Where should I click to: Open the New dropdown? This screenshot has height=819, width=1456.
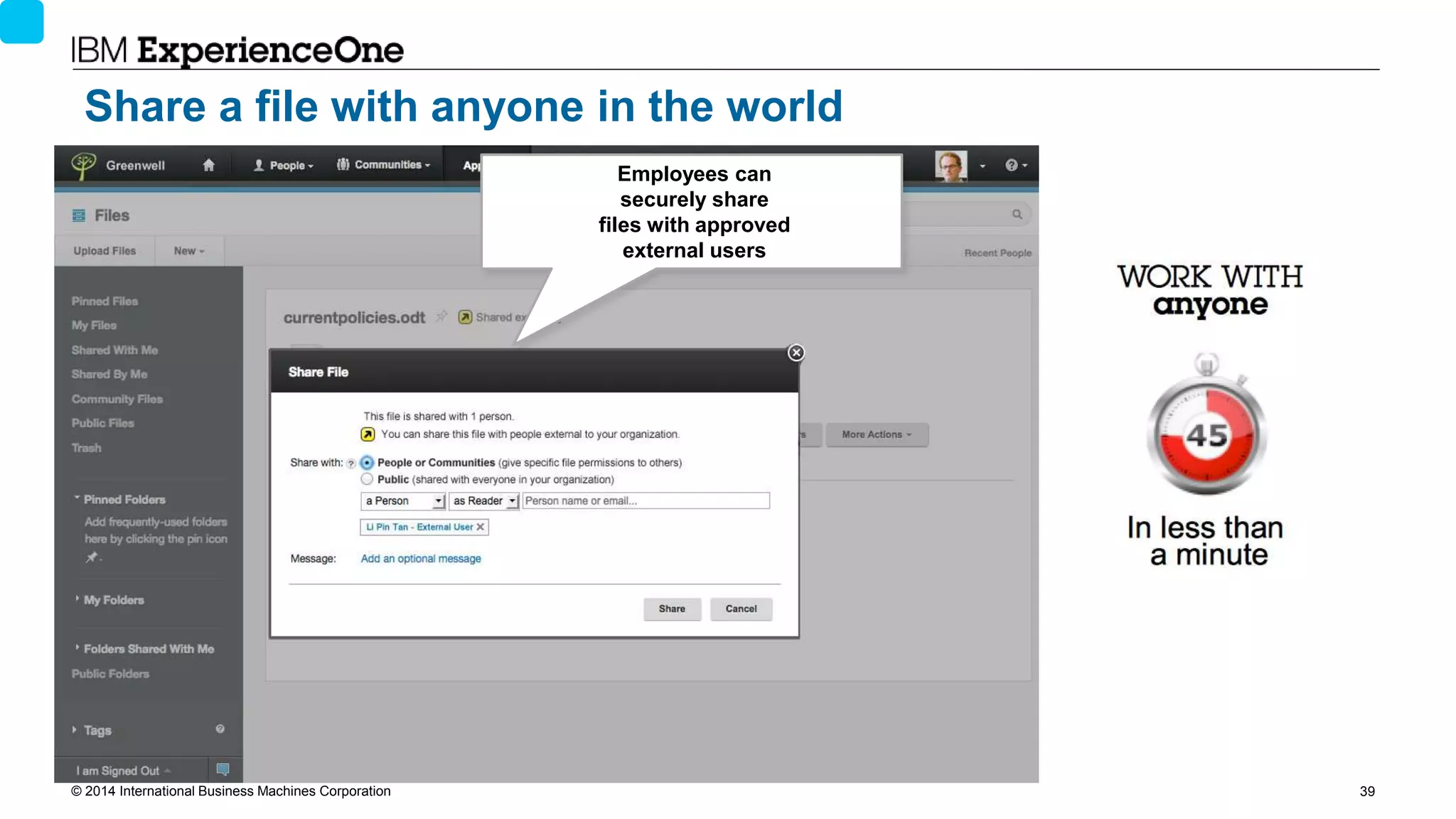coord(189,251)
